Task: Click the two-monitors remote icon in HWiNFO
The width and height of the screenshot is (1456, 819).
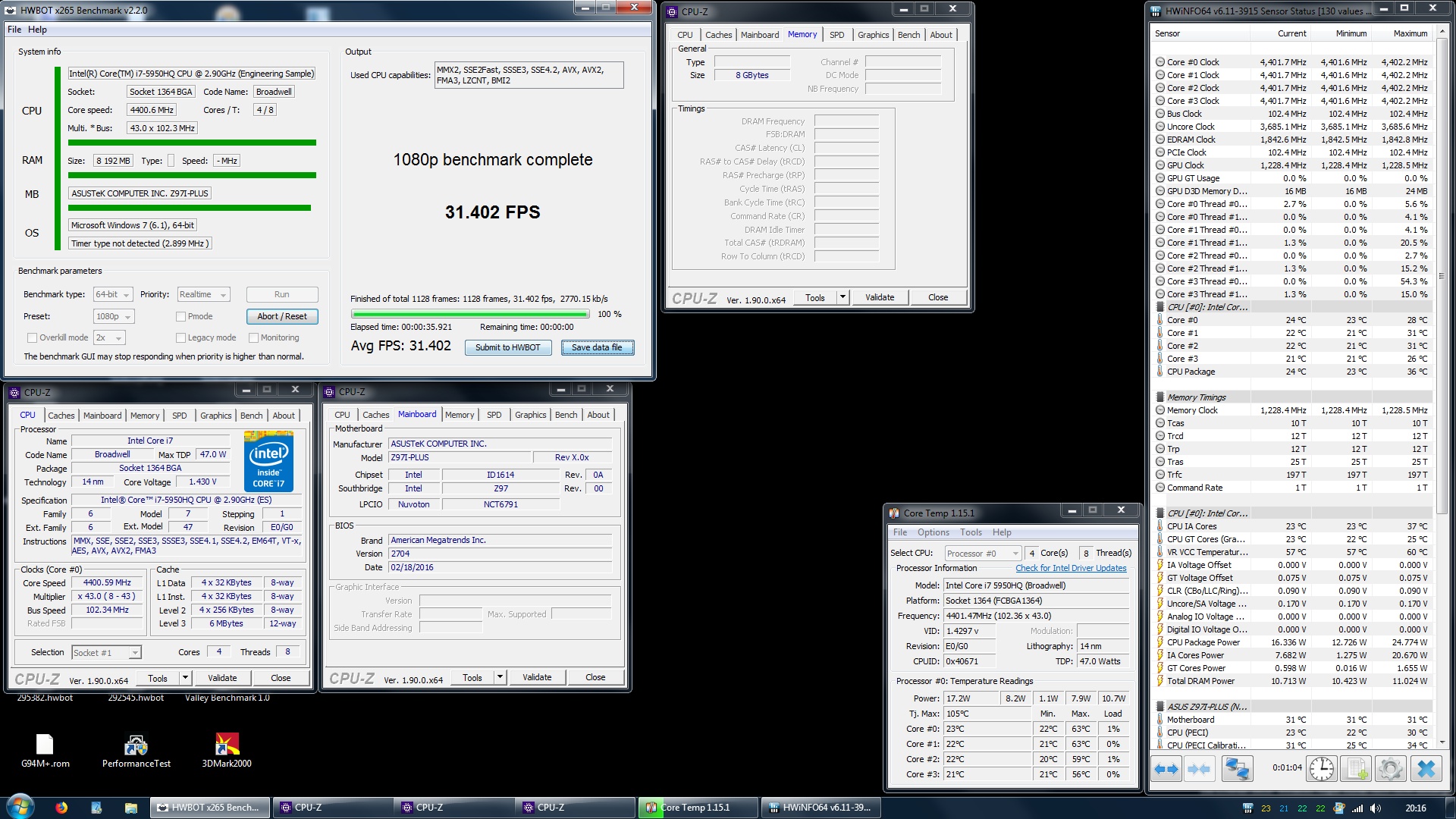Action: (1238, 768)
